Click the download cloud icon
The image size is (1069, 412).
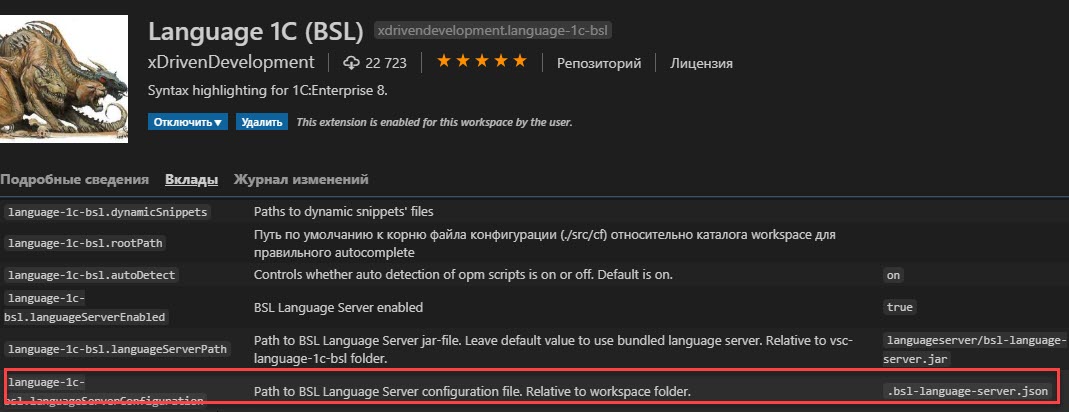[x=351, y=63]
